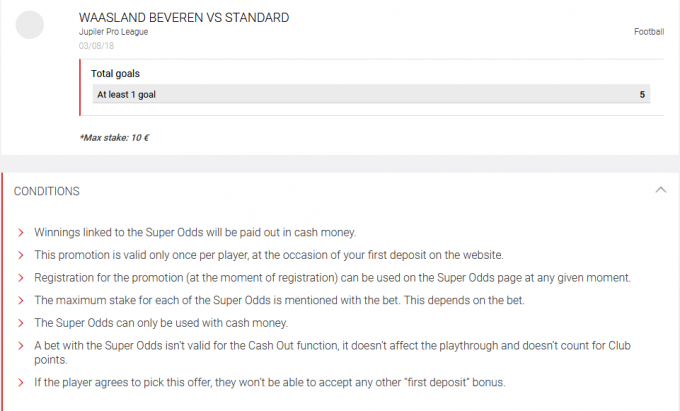The image size is (680, 411).
Task: Click the Football sport label
Action: [x=649, y=32]
